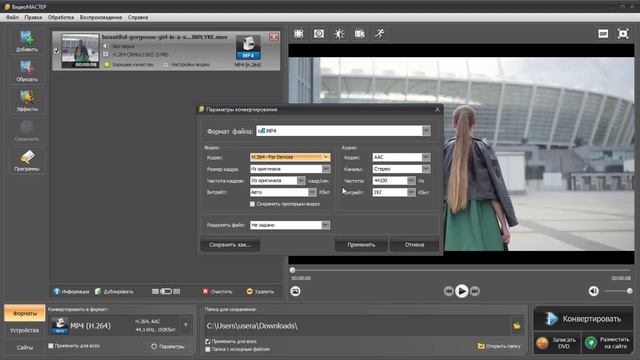
Task: Open the Разделять файл dropdown
Action: [x=290, y=225]
